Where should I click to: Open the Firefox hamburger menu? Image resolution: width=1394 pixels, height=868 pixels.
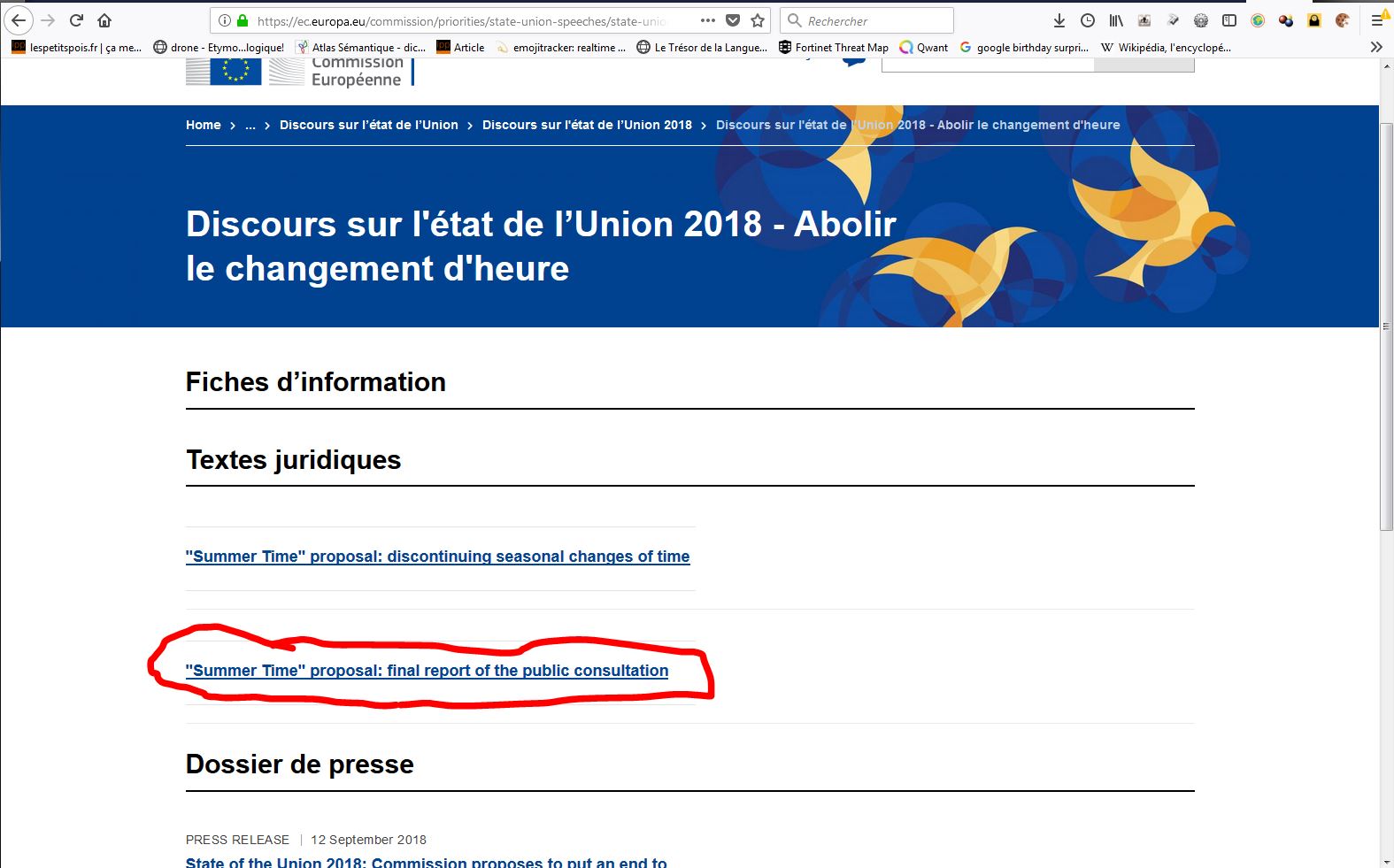click(x=1377, y=20)
